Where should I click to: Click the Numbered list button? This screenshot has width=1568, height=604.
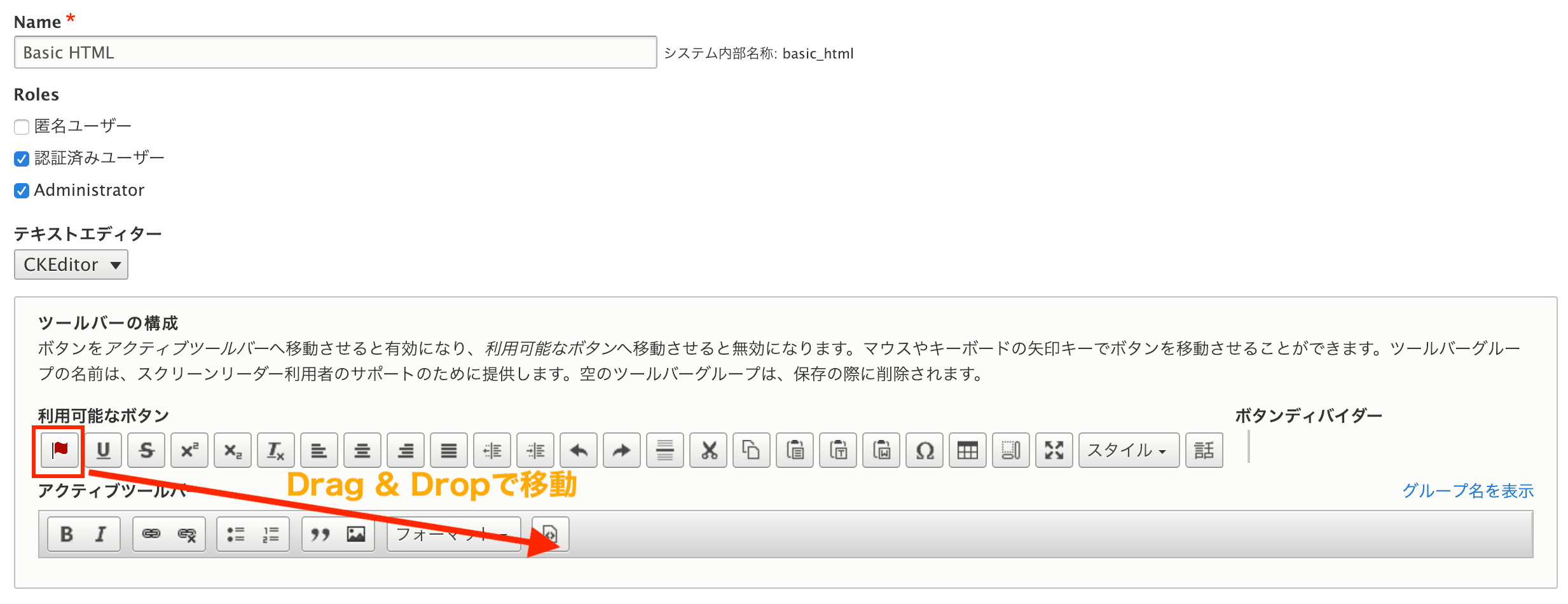(x=270, y=535)
